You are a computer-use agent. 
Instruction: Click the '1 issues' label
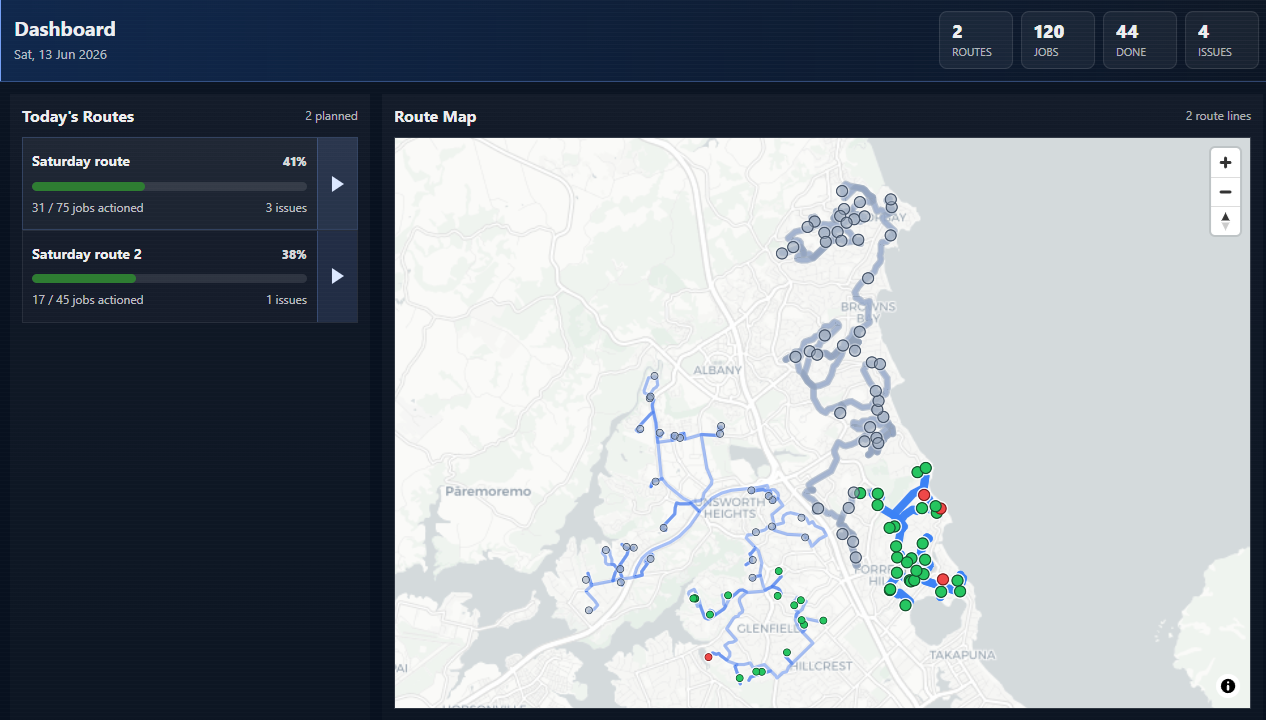pos(287,300)
